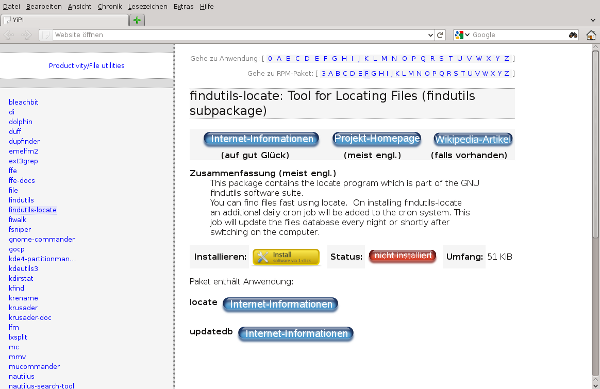Reload the page with the refresh icon
The height and width of the screenshot is (389, 600).
(440, 35)
